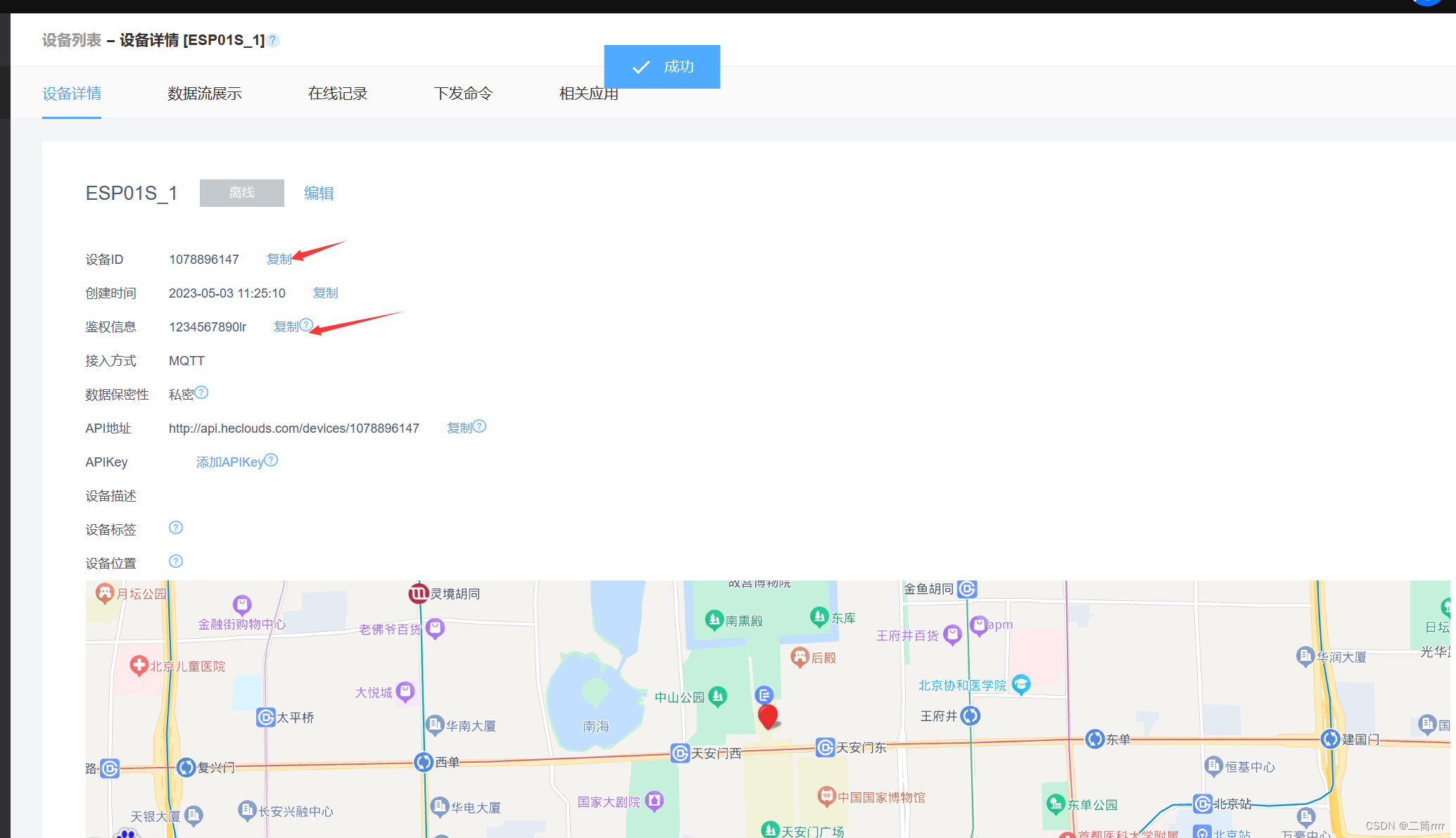
Task: Copy the device ID 1078896147
Action: pyautogui.click(x=279, y=259)
